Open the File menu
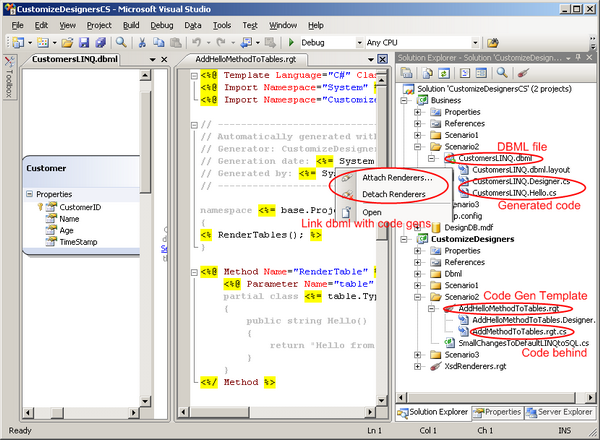Screen dimensions: 600x440 (x=18, y=25)
